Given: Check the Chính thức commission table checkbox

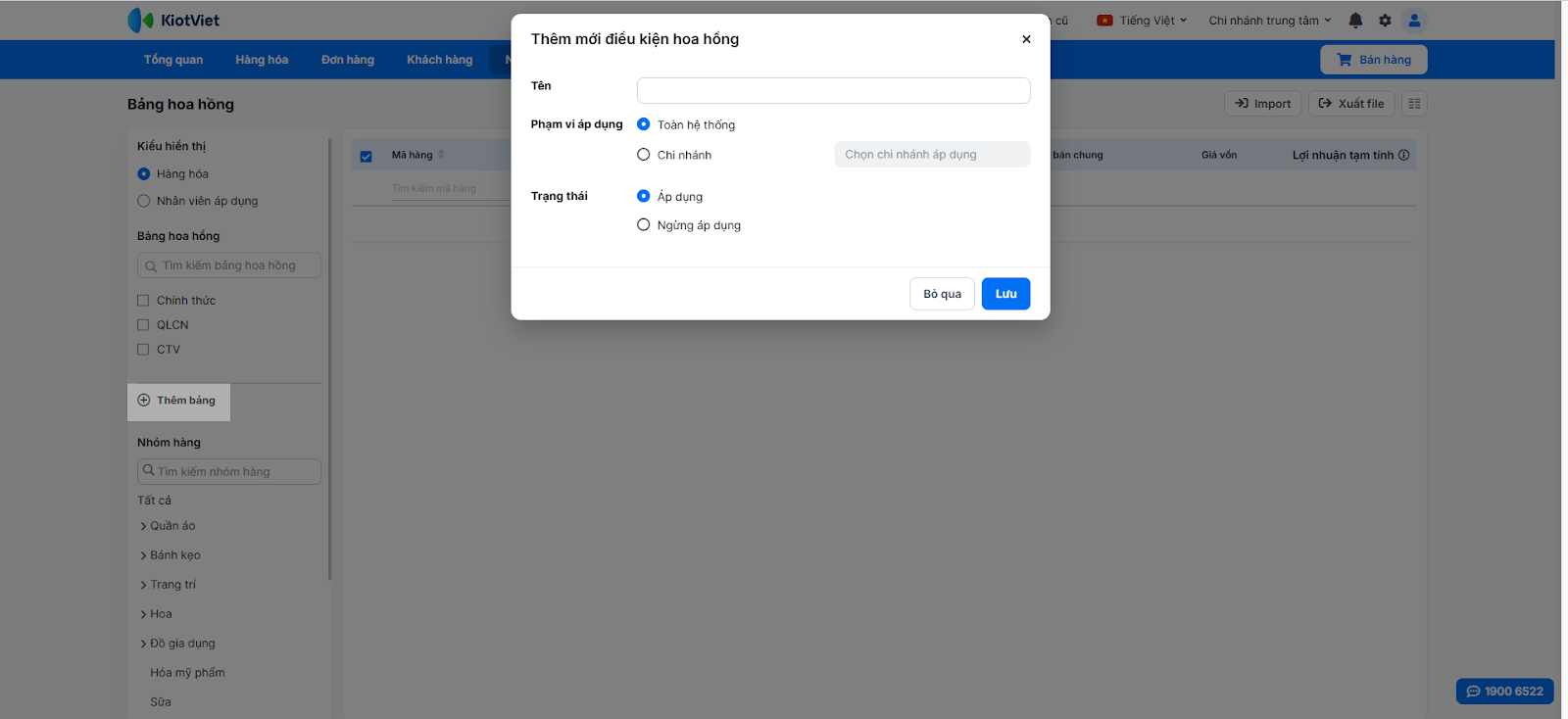Looking at the screenshot, I should click(143, 301).
